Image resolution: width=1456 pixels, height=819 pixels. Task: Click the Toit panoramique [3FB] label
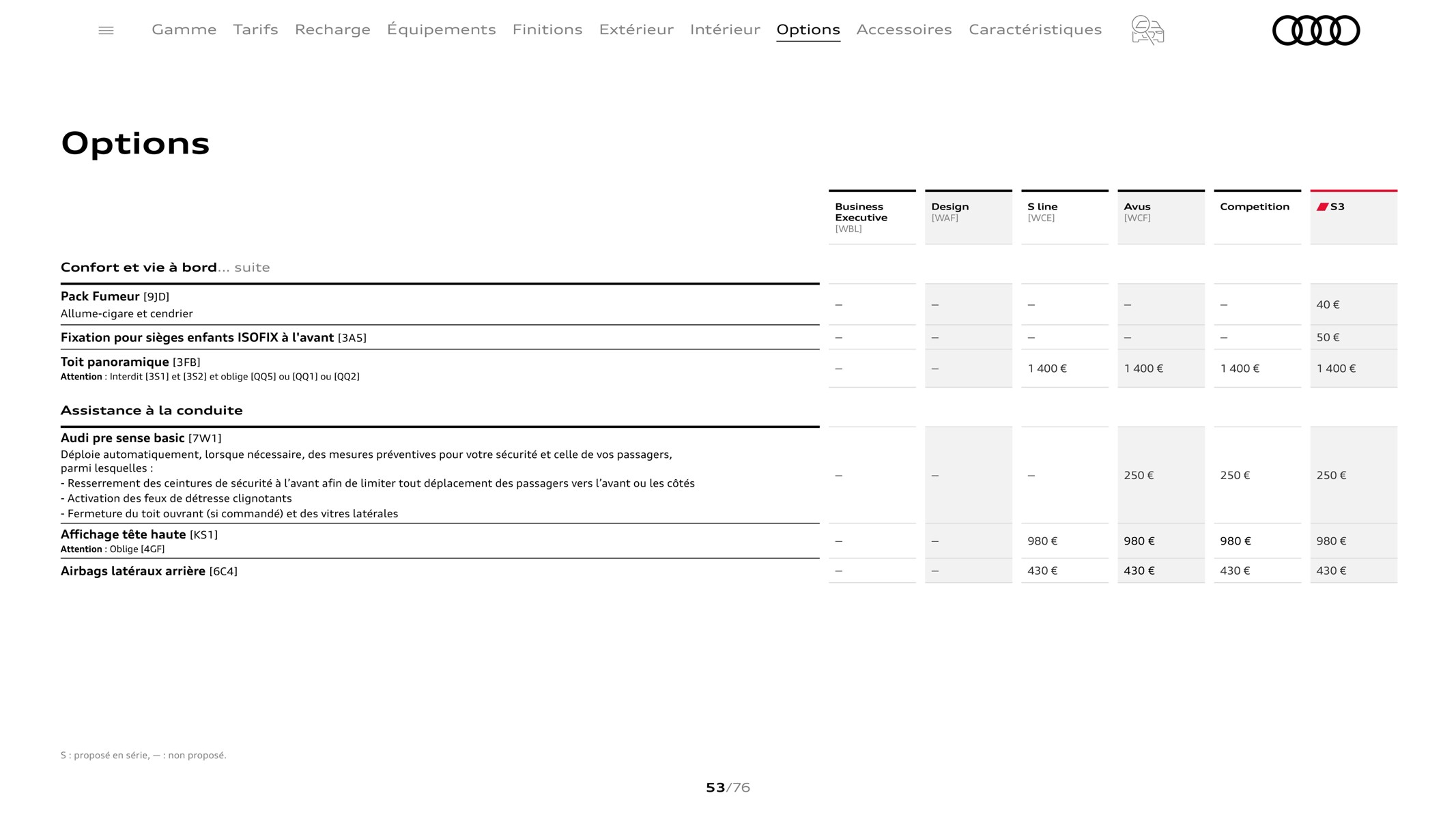pyautogui.click(x=130, y=362)
